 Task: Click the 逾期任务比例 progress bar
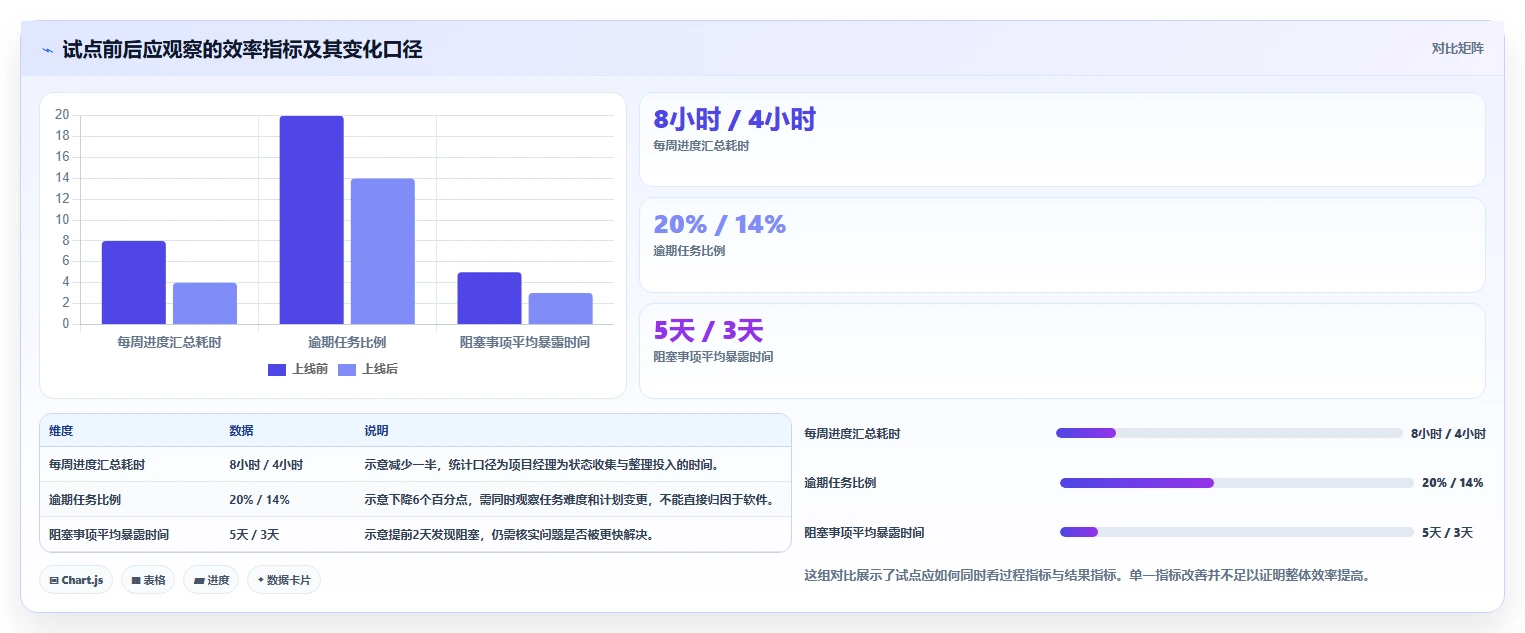coord(1237,483)
